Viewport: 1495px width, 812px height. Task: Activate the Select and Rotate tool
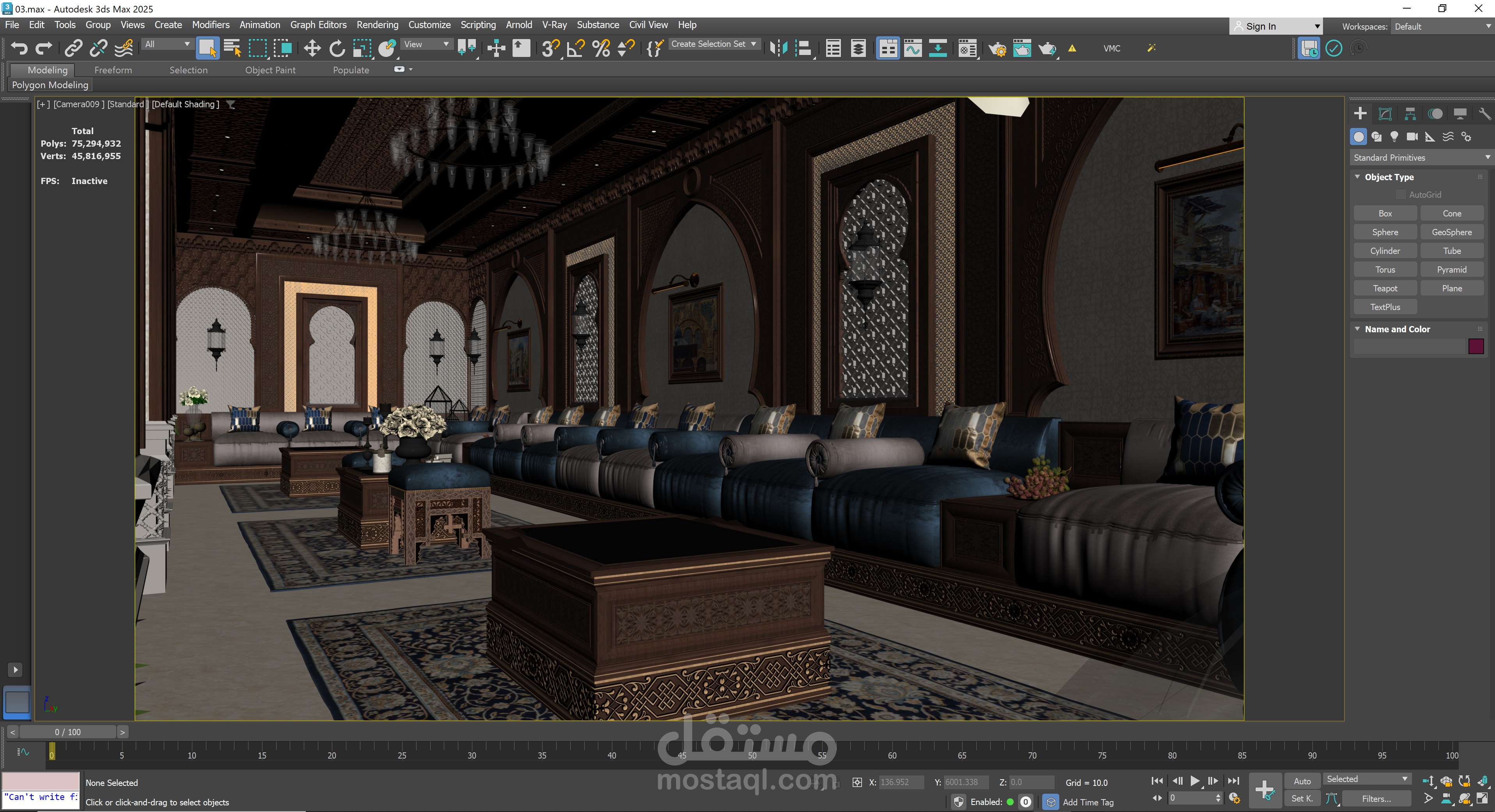pyautogui.click(x=337, y=48)
